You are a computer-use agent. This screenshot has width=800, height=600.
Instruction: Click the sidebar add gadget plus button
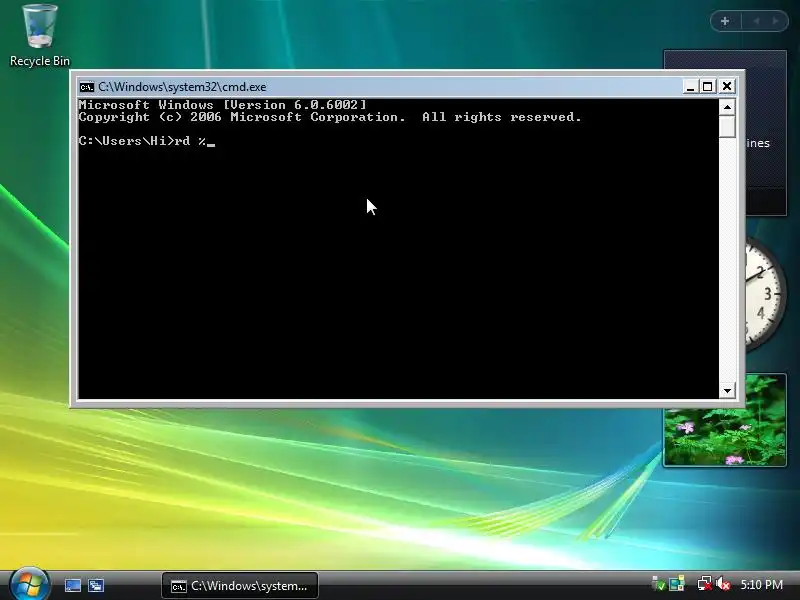point(725,21)
